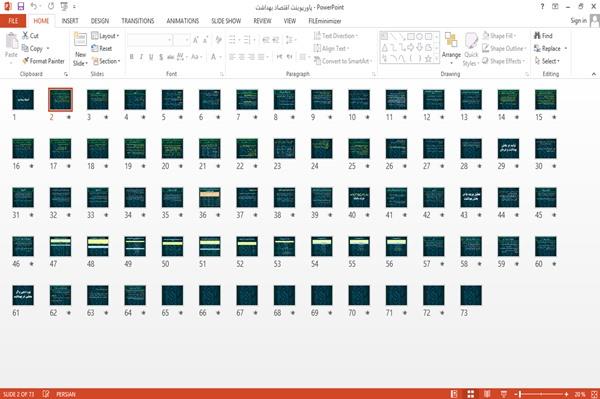Toggle text Shadow formatting
The image size is (600, 399).
tap(161, 57)
